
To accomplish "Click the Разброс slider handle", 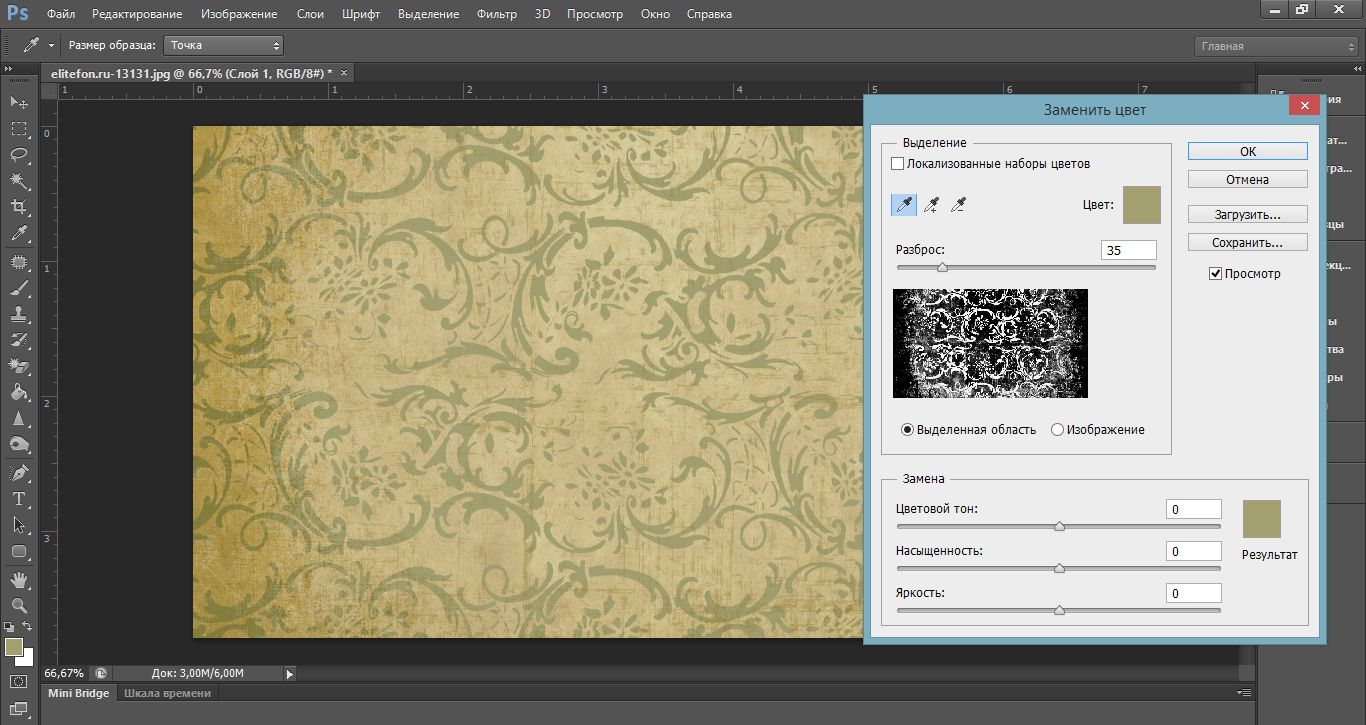I will coord(941,267).
